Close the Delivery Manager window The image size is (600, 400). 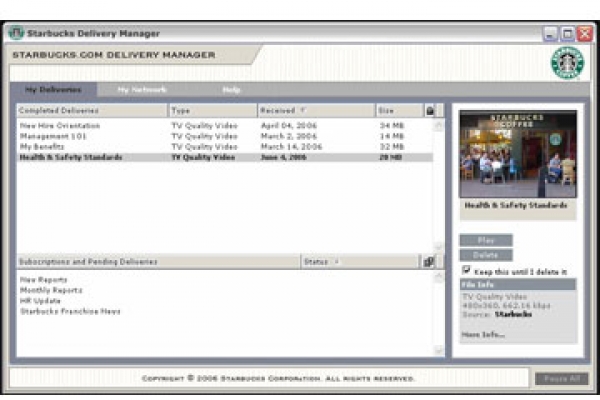pos(585,34)
